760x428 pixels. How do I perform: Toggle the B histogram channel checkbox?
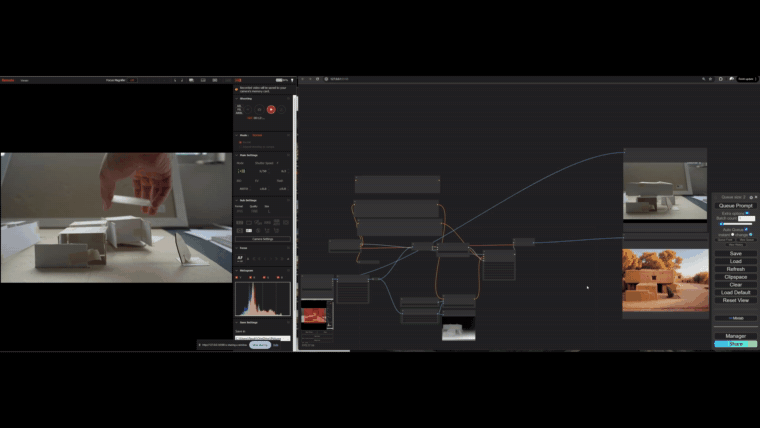click(x=278, y=278)
